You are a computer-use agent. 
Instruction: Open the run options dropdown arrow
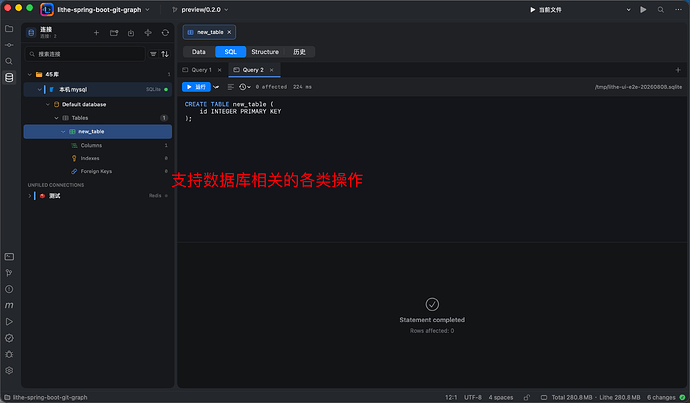[216, 87]
